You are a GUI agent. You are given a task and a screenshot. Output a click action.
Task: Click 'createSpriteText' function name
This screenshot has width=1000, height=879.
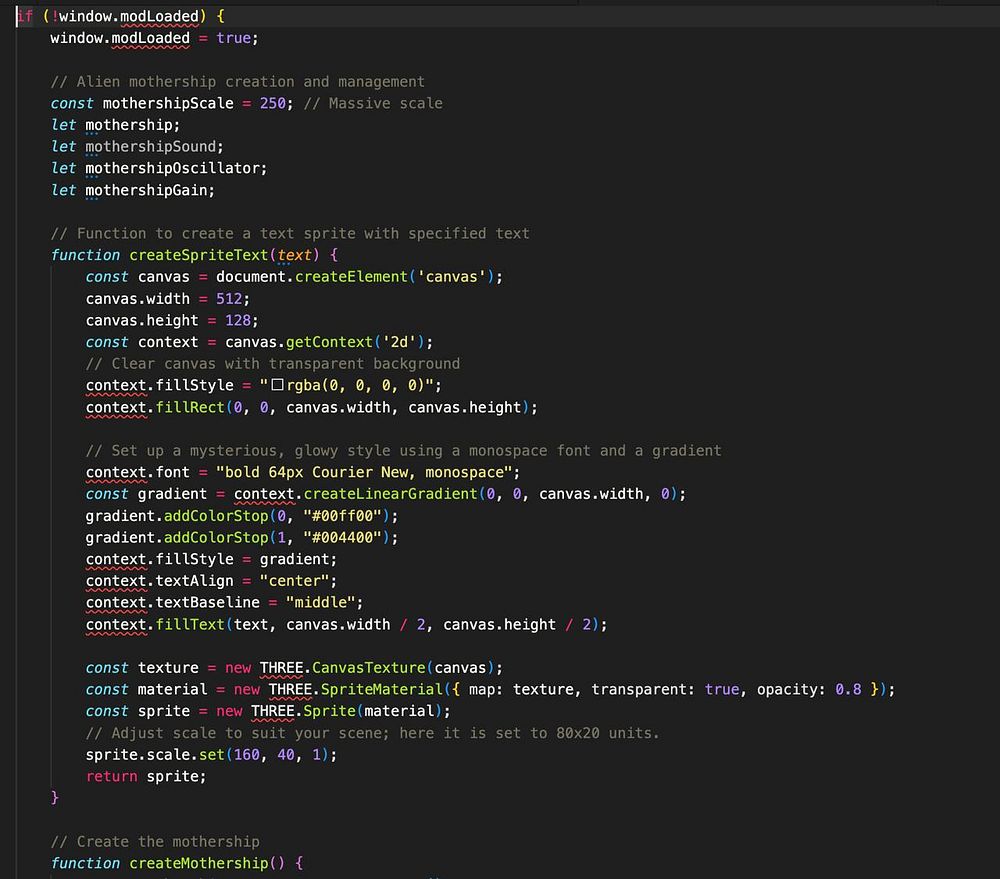pyautogui.click(x=198, y=255)
